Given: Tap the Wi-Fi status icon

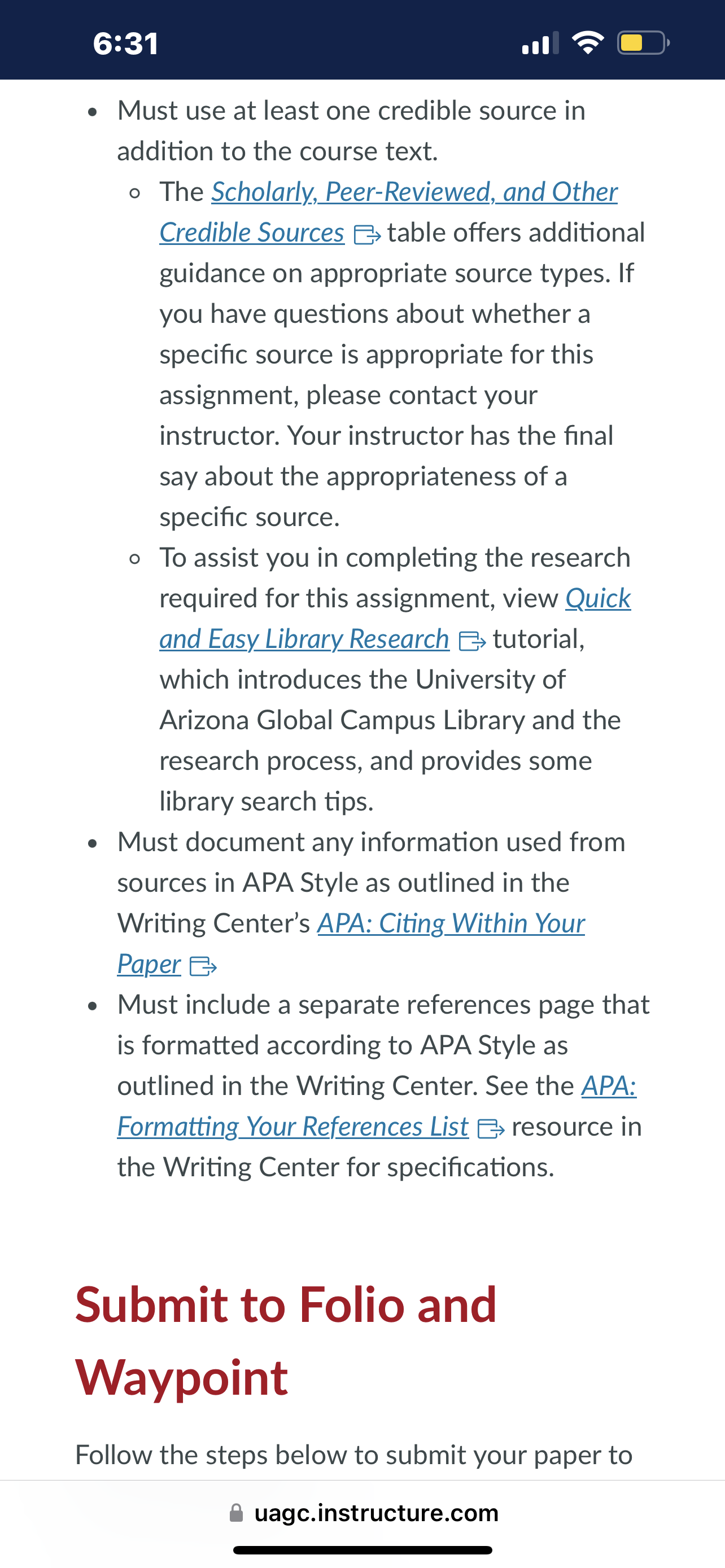Looking at the screenshot, I should (x=587, y=42).
